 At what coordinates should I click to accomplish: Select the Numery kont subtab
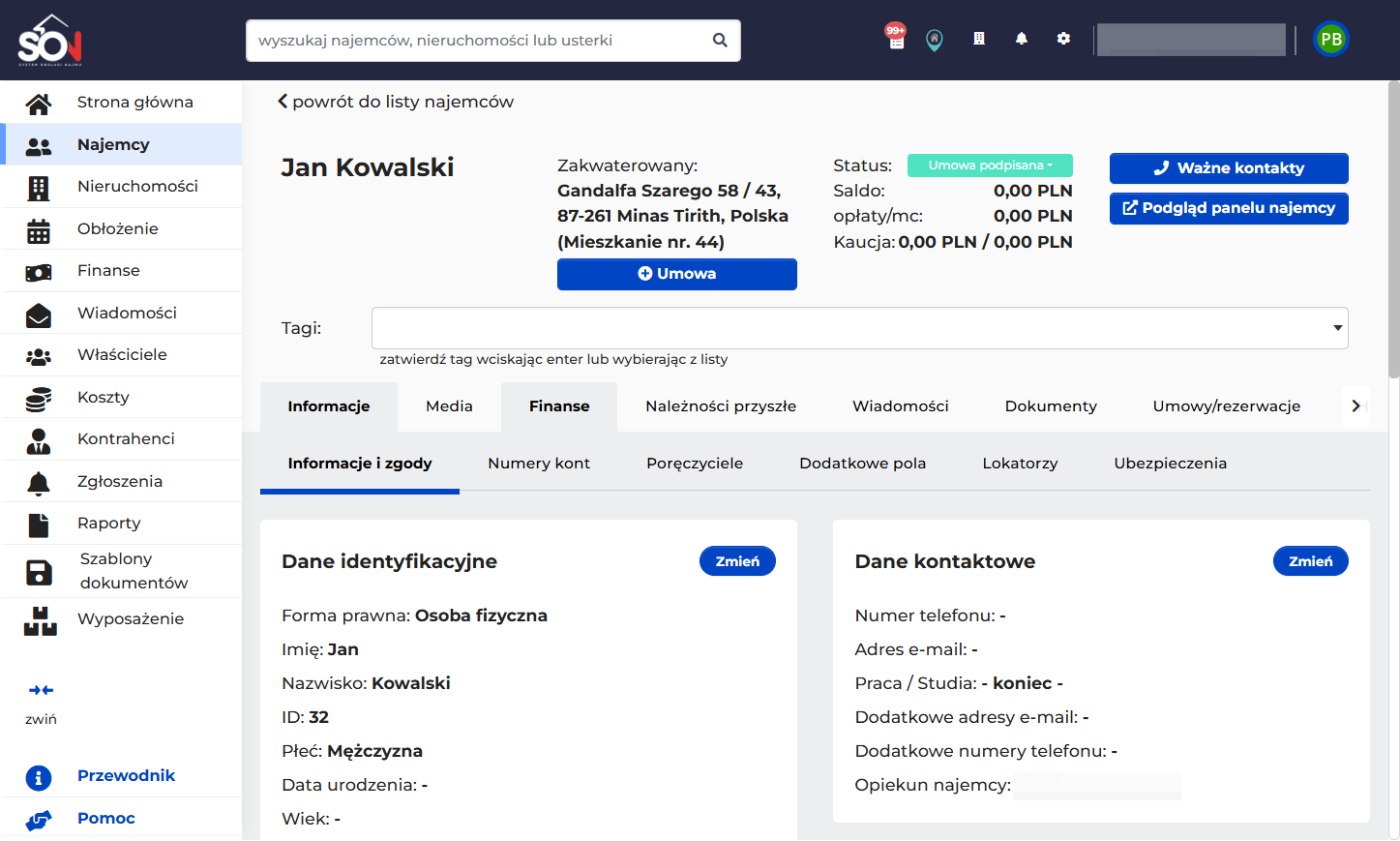539,464
